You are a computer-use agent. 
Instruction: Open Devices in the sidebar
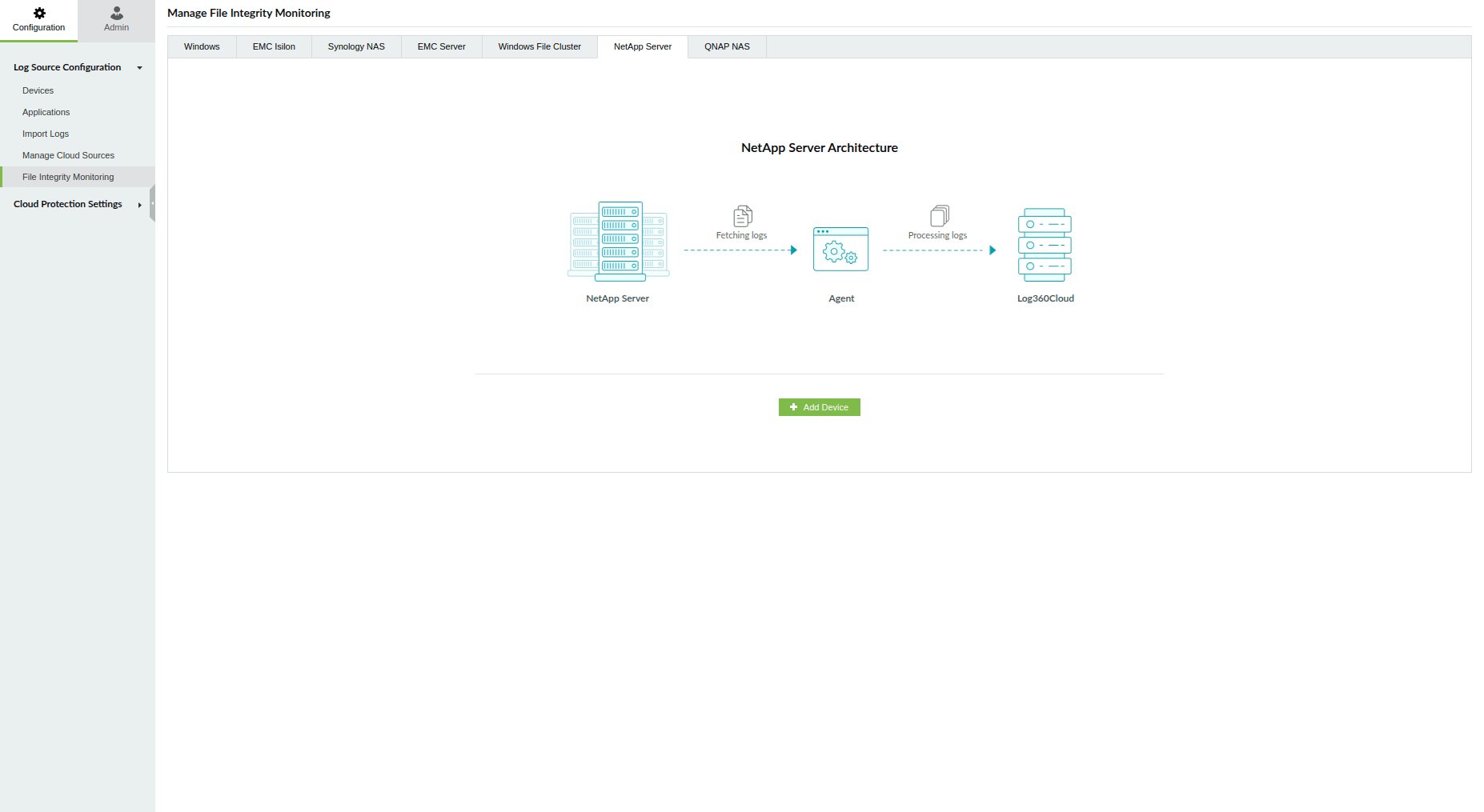pyautogui.click(x=38, y=90)
